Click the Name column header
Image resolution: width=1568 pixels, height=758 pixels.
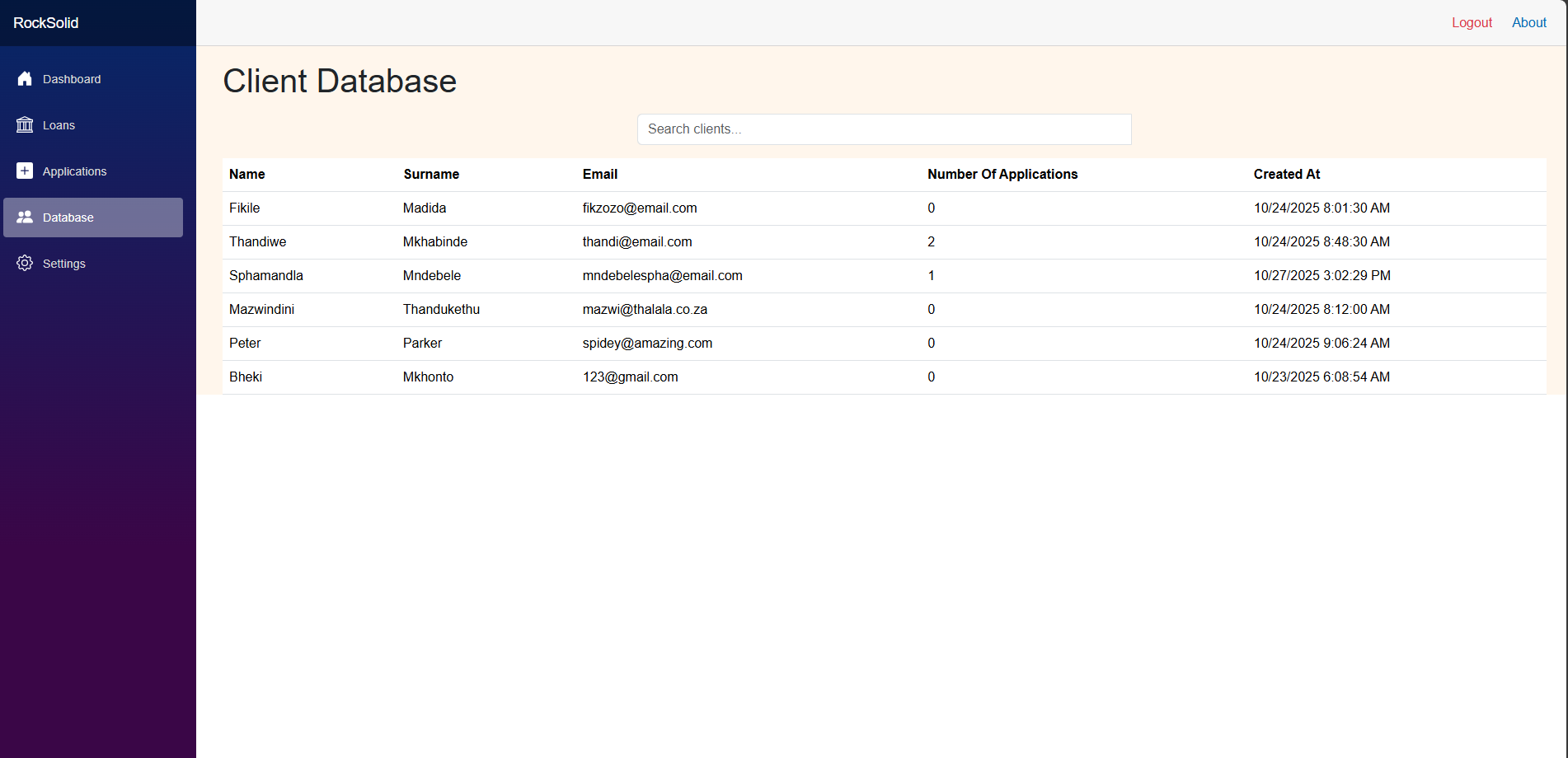coord(247,175)
